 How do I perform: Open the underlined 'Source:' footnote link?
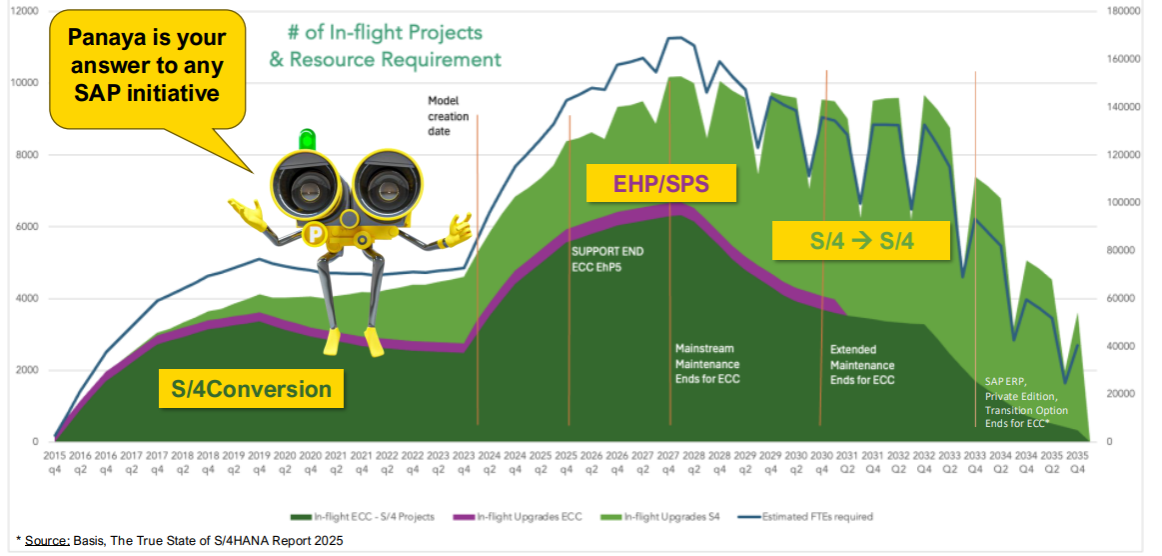pos(47,541)
